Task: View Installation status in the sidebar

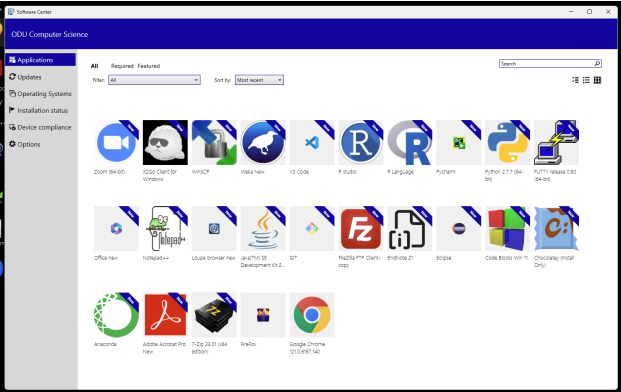Action: point(41,110)
